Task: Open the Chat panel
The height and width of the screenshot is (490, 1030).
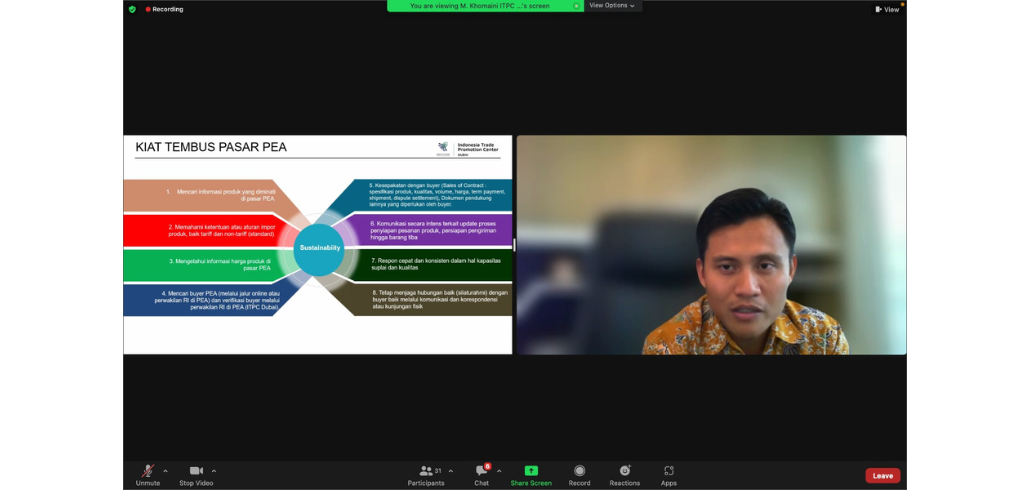Action: point(481,471)
